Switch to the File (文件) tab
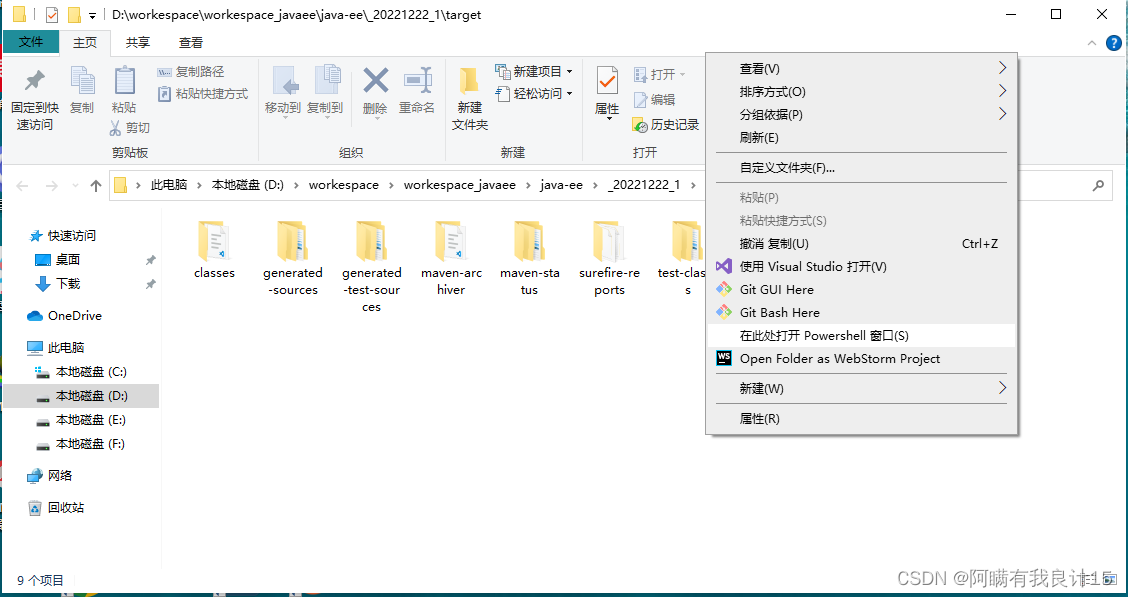 click(31, 42)
